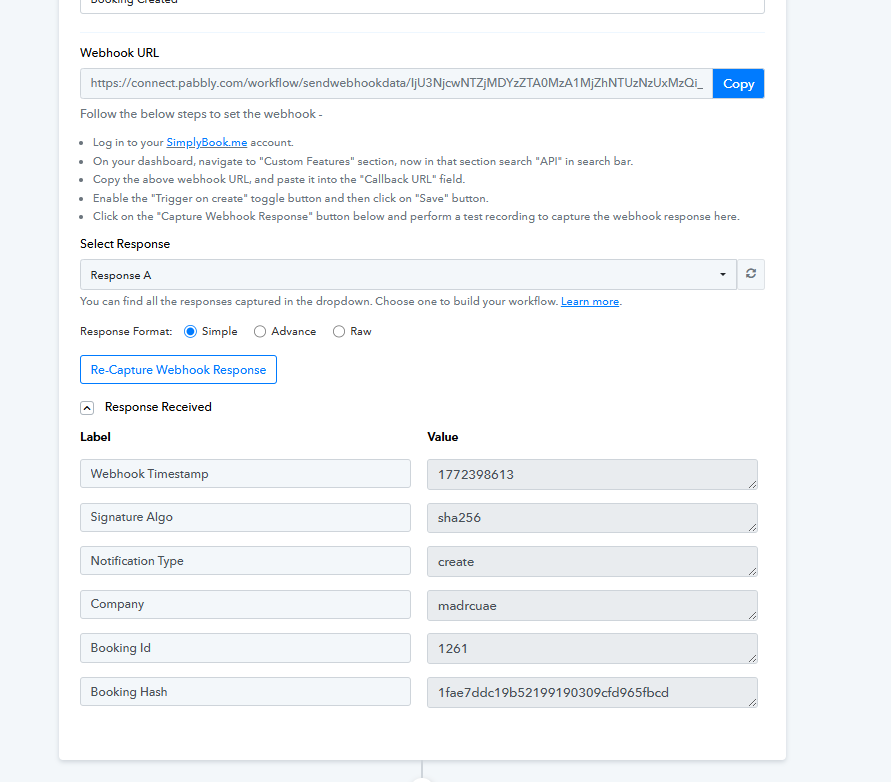Click the Booking Id value field
Image resolution: width=891 pixels, height=782 pixels.
point(590,648)
